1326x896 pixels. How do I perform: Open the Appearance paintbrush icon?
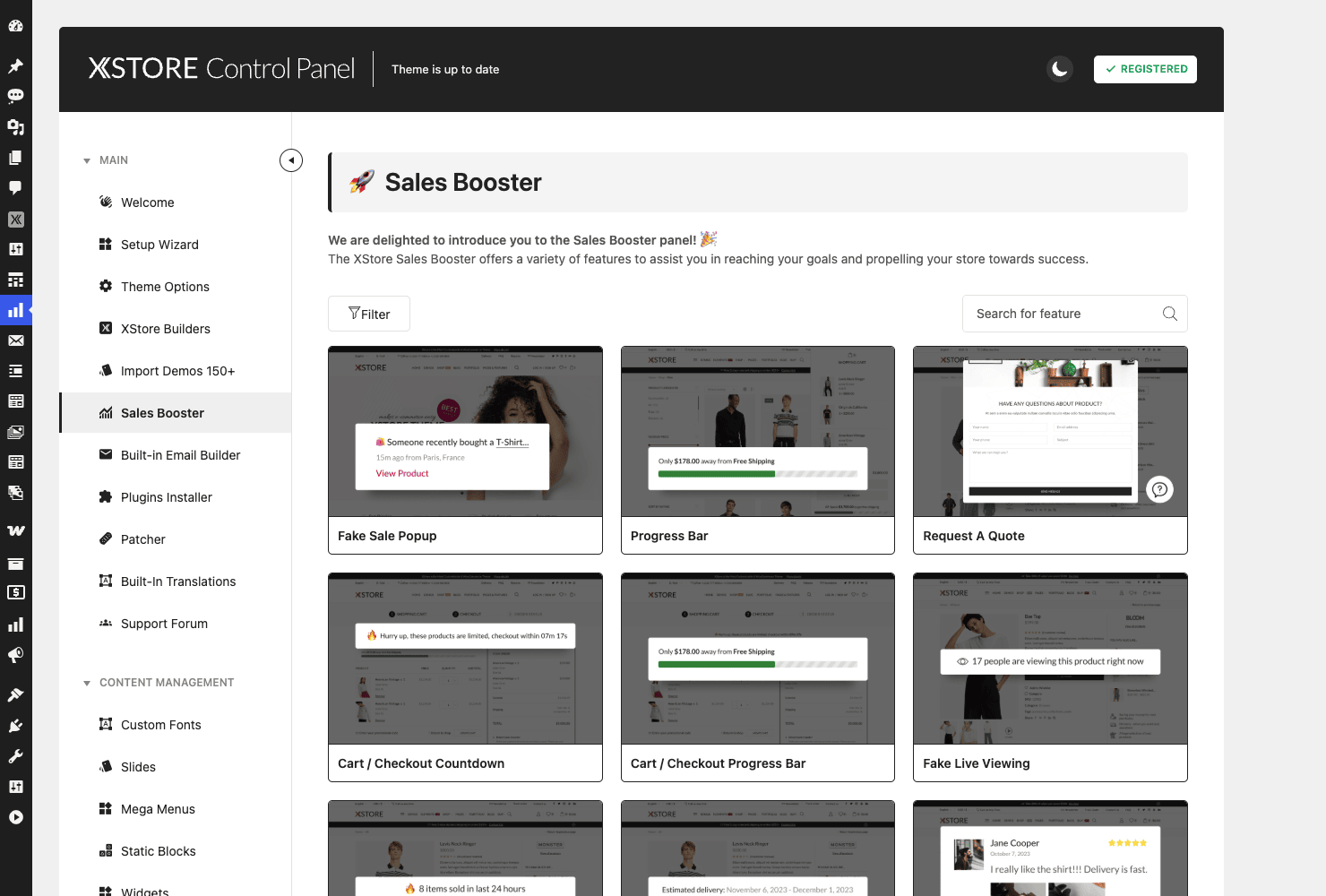pos(15,694)
